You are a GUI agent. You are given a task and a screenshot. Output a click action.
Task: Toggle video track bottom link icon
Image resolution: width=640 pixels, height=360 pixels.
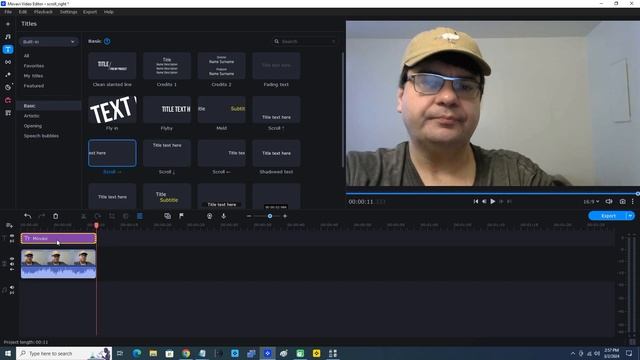click(x=12, y=269)
